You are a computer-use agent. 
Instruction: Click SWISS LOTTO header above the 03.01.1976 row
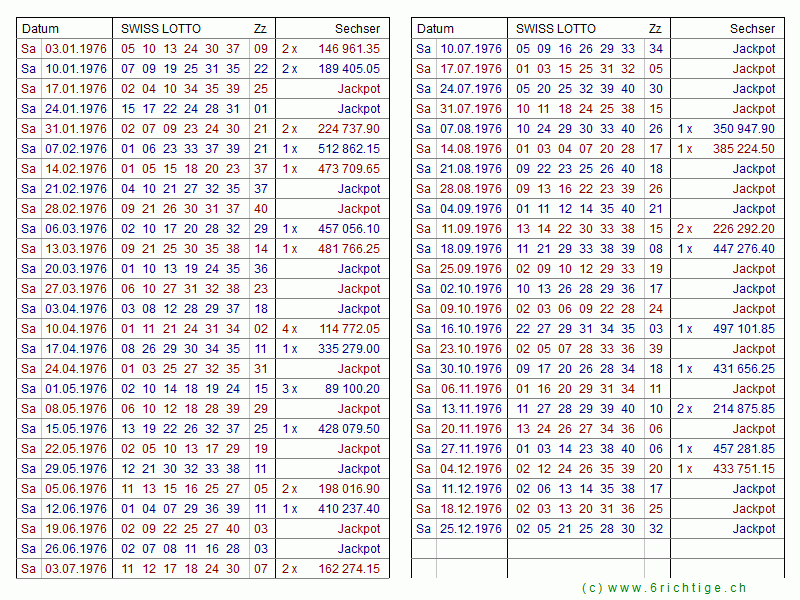point(158,29)
